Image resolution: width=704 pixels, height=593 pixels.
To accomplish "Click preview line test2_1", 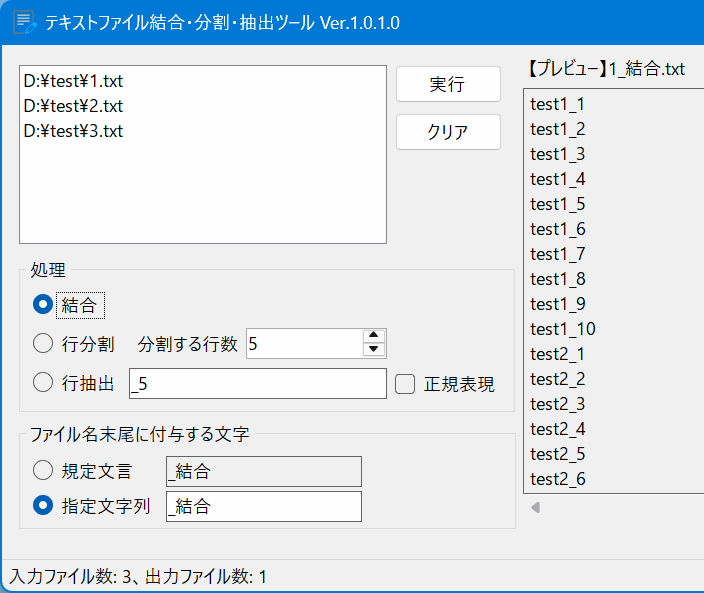I will [557, 354].
